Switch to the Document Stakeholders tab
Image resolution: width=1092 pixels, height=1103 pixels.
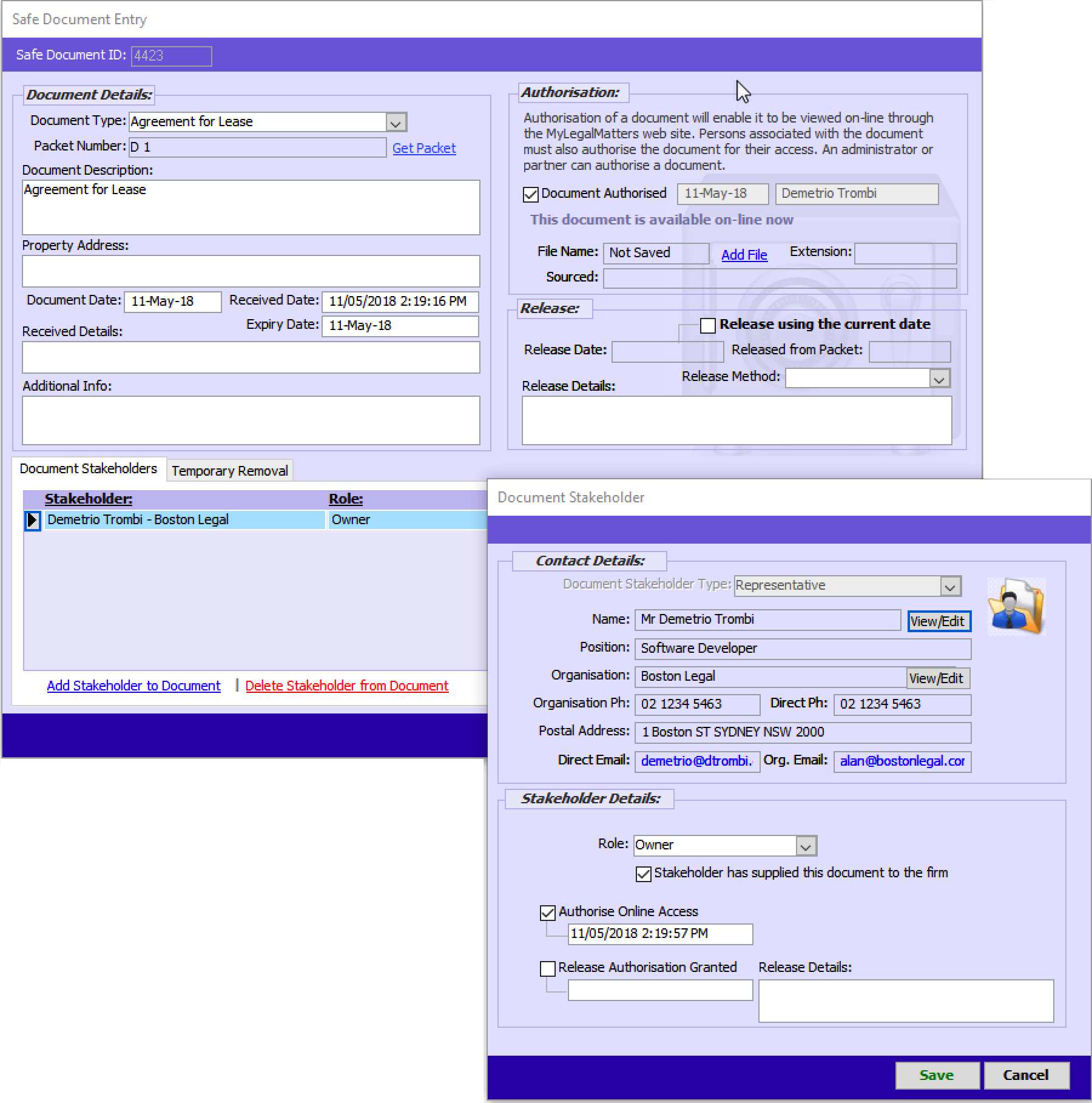[x=89, y=469]
